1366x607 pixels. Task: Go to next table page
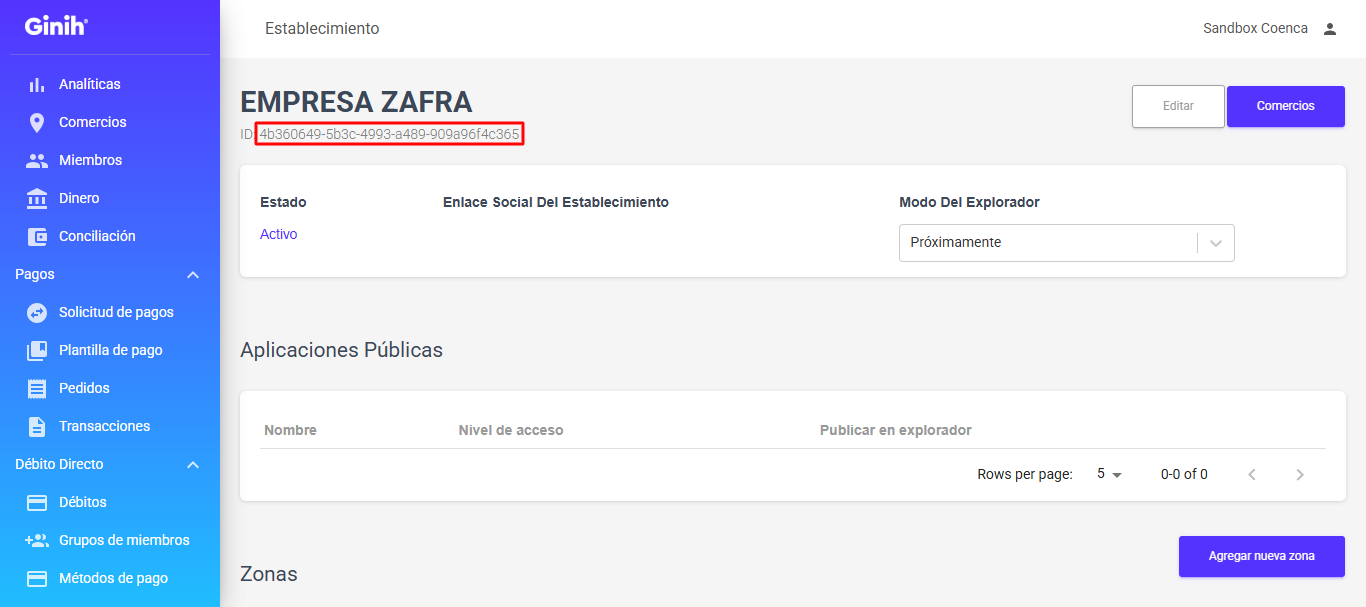pos(1300,474)
